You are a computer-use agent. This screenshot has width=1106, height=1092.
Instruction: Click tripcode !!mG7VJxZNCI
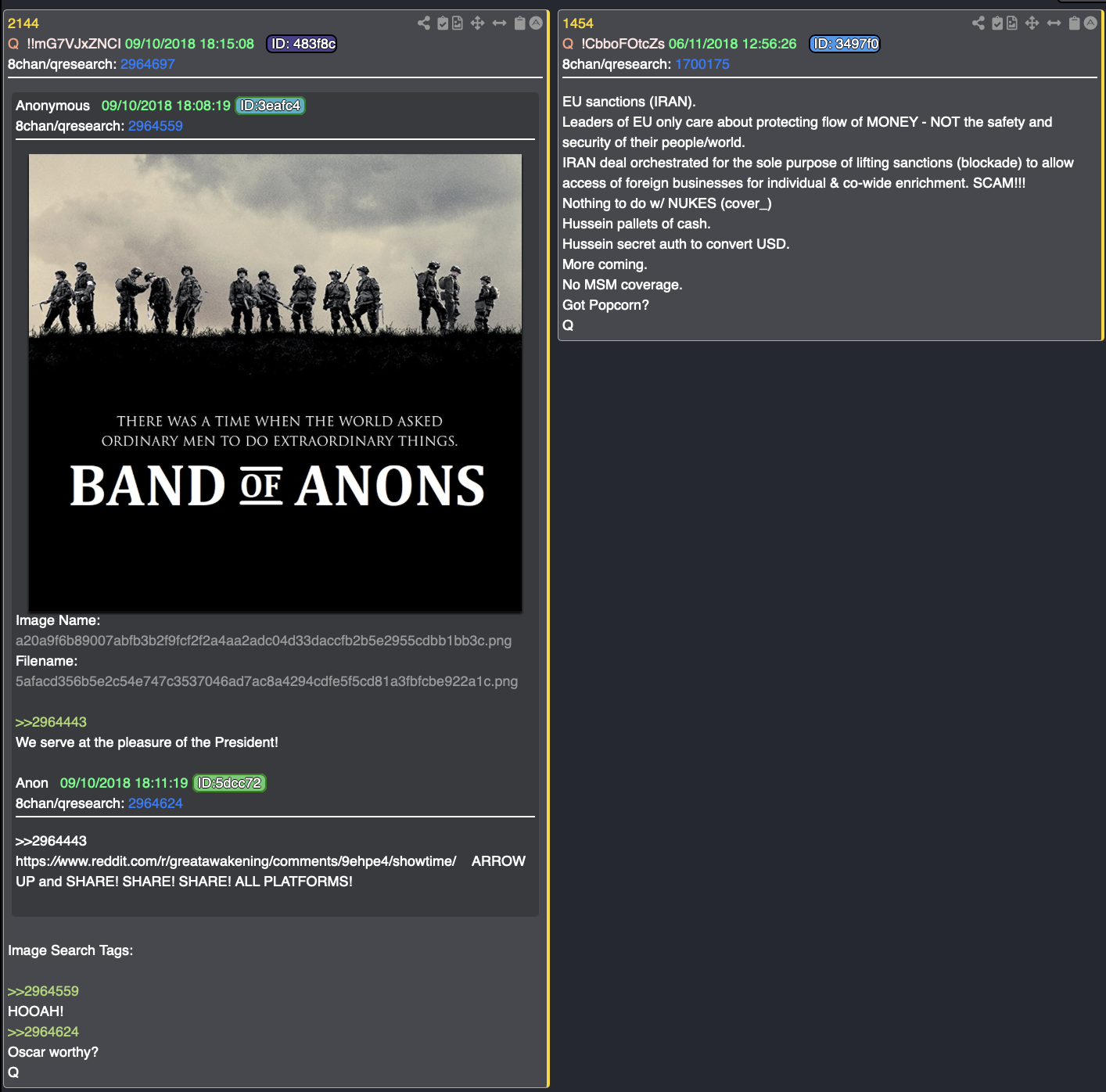[x=74, y=44]
